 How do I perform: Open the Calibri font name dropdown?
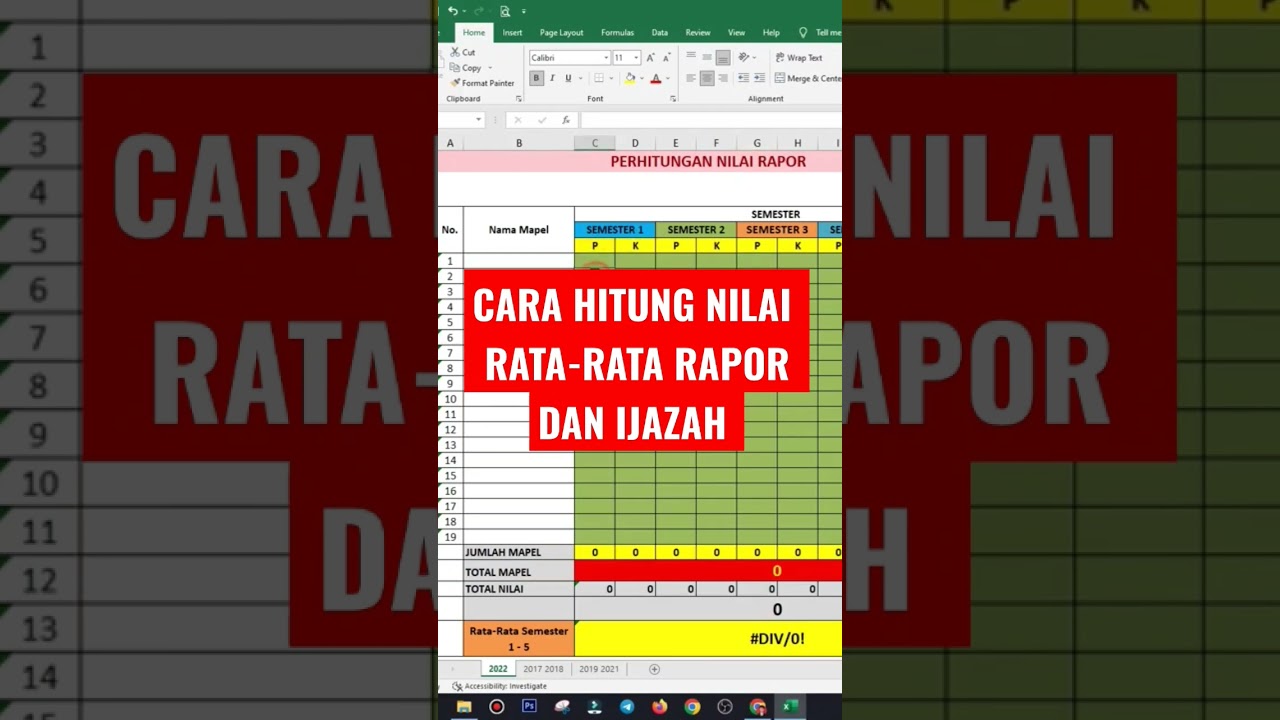coord(606,58)
